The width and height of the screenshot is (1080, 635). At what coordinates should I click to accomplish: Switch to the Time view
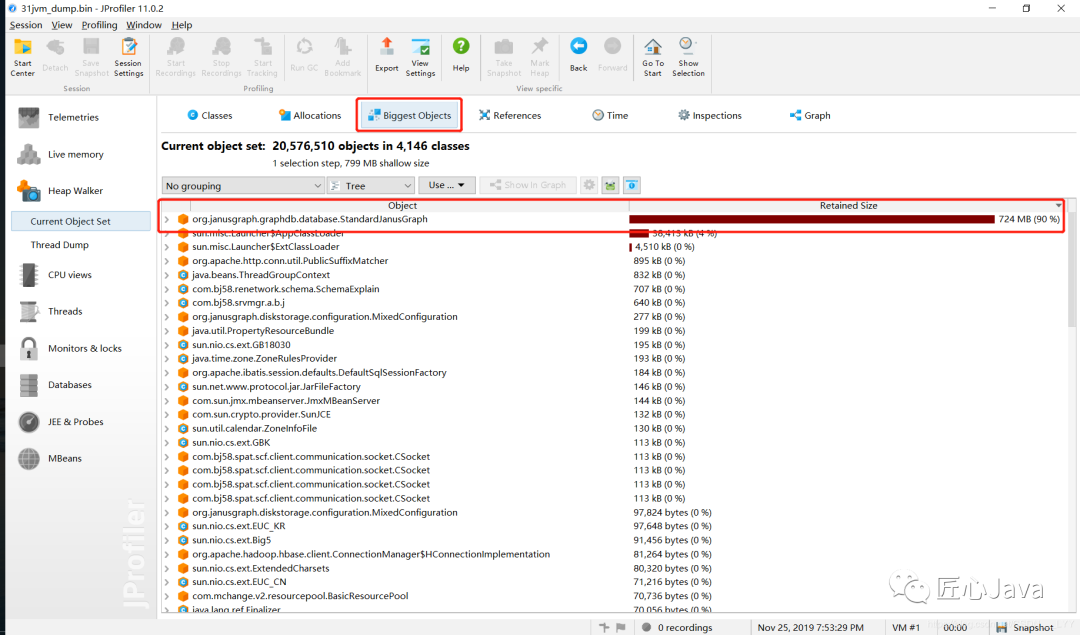[x=610, y=115]
